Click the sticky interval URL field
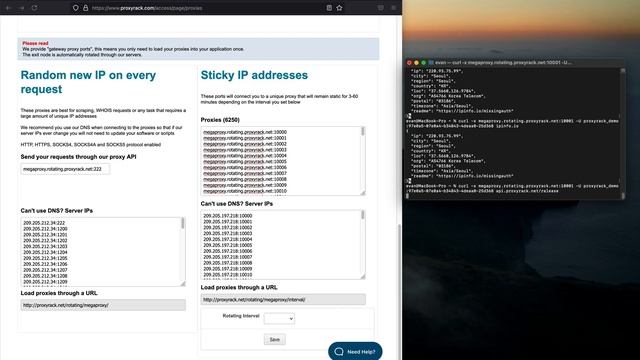640x360 pixels. point(283,300)
